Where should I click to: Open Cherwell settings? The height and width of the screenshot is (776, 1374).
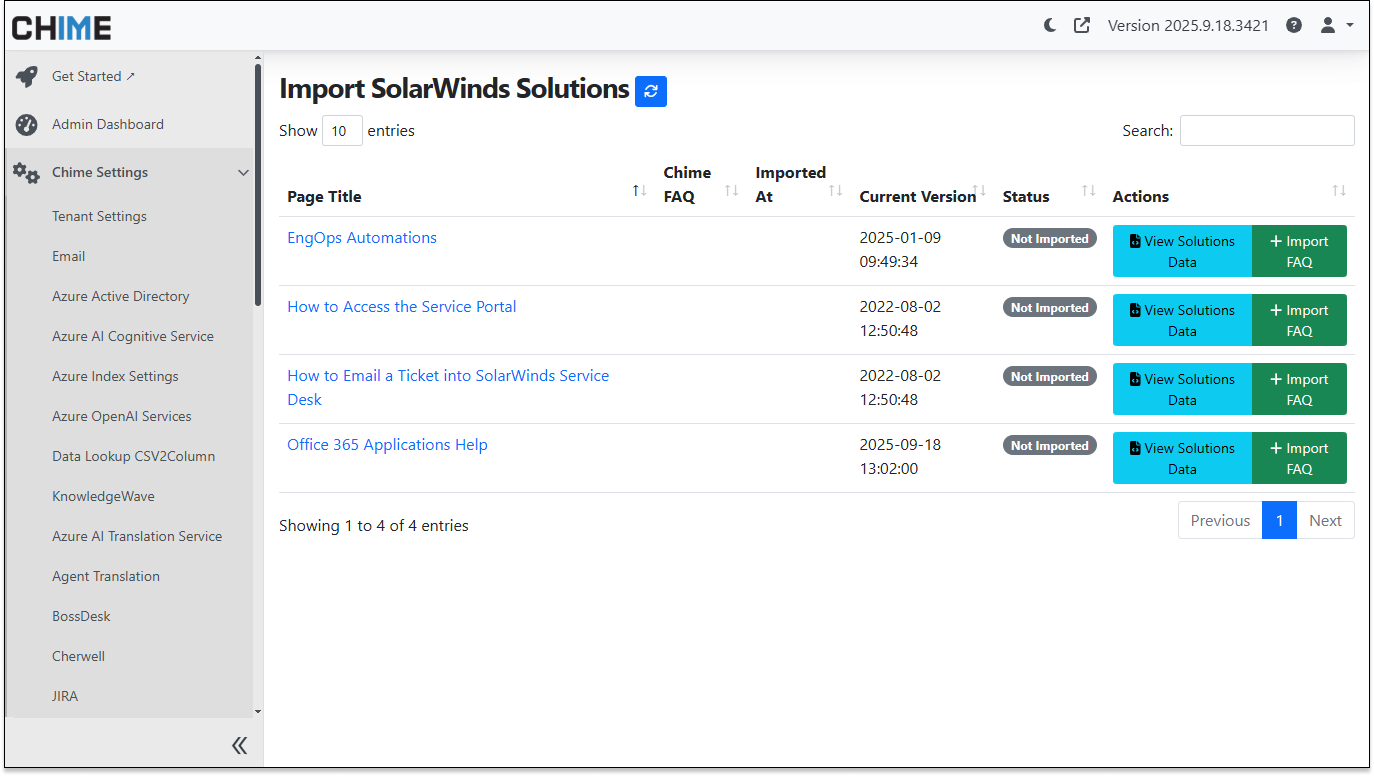click(78, 656)
